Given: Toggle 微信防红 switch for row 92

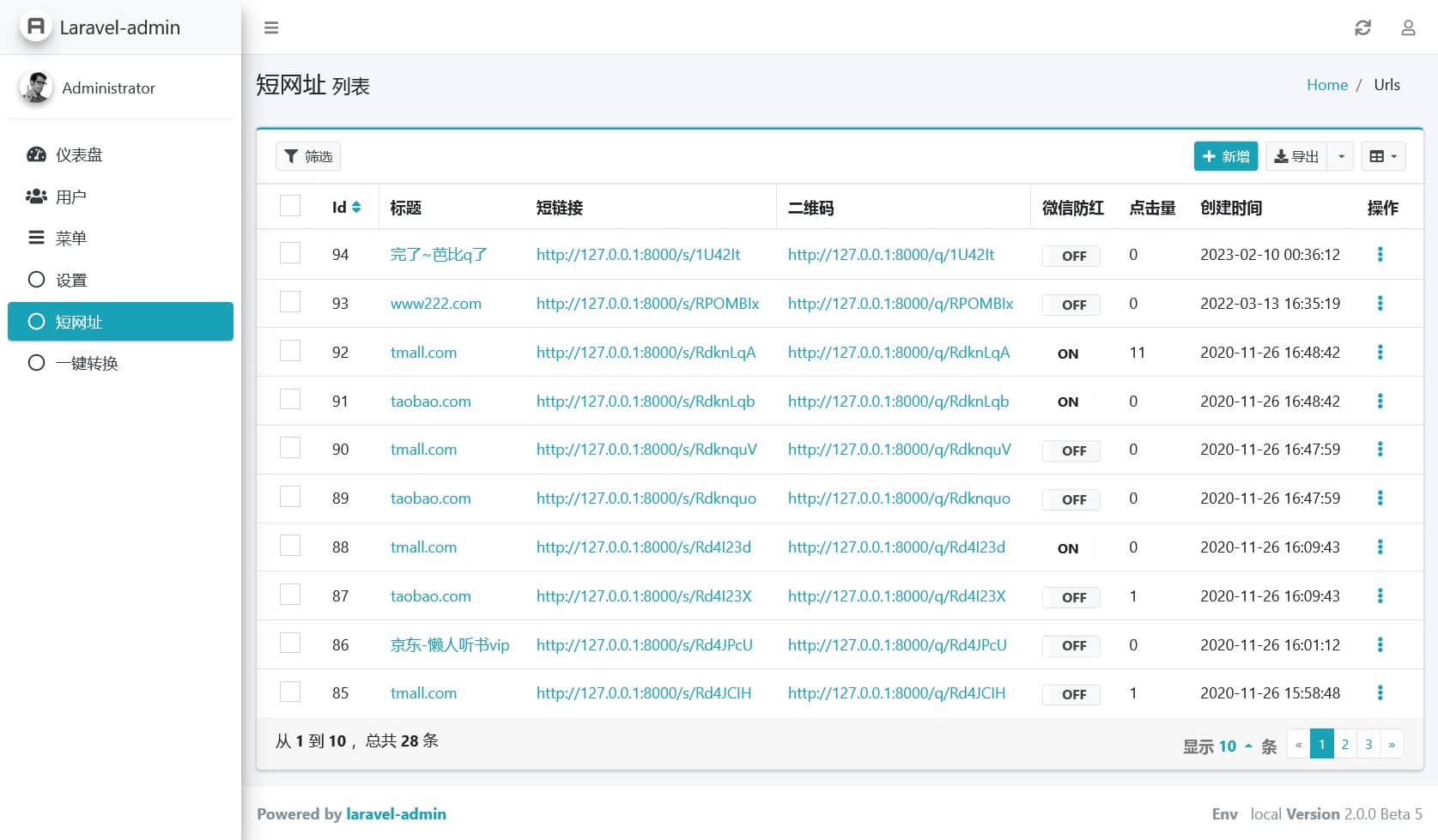Looking at the screenshot, I should 1070,354.
